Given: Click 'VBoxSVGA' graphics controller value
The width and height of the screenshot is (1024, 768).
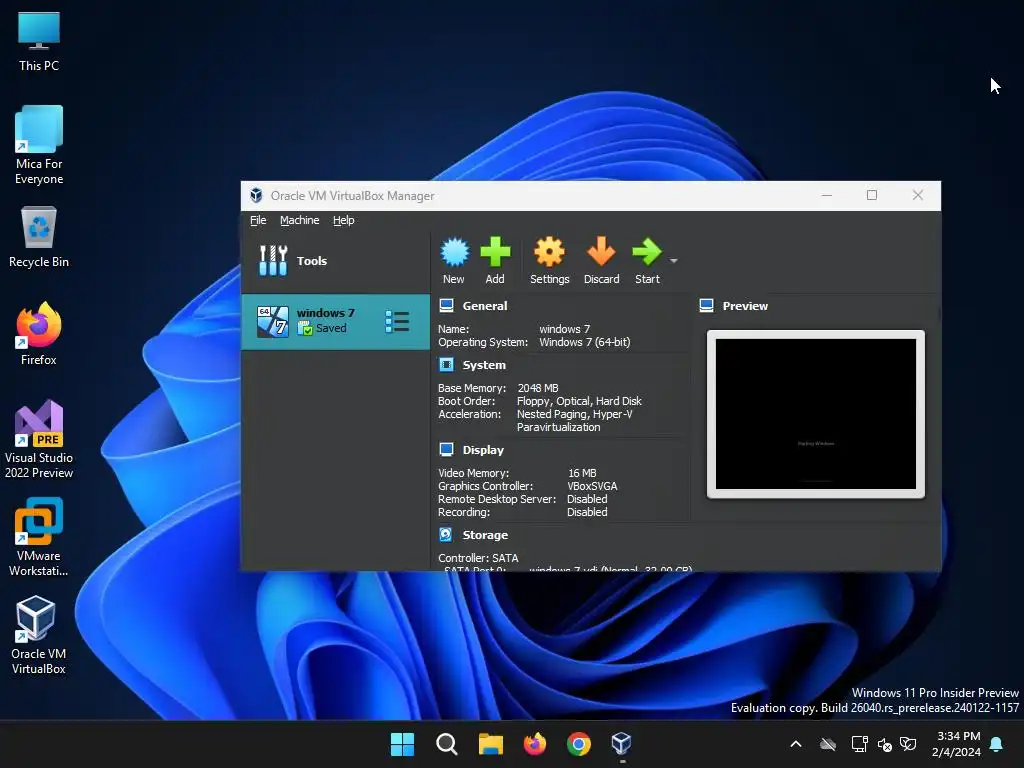Looking at the screenshot, I should (592, 486).
